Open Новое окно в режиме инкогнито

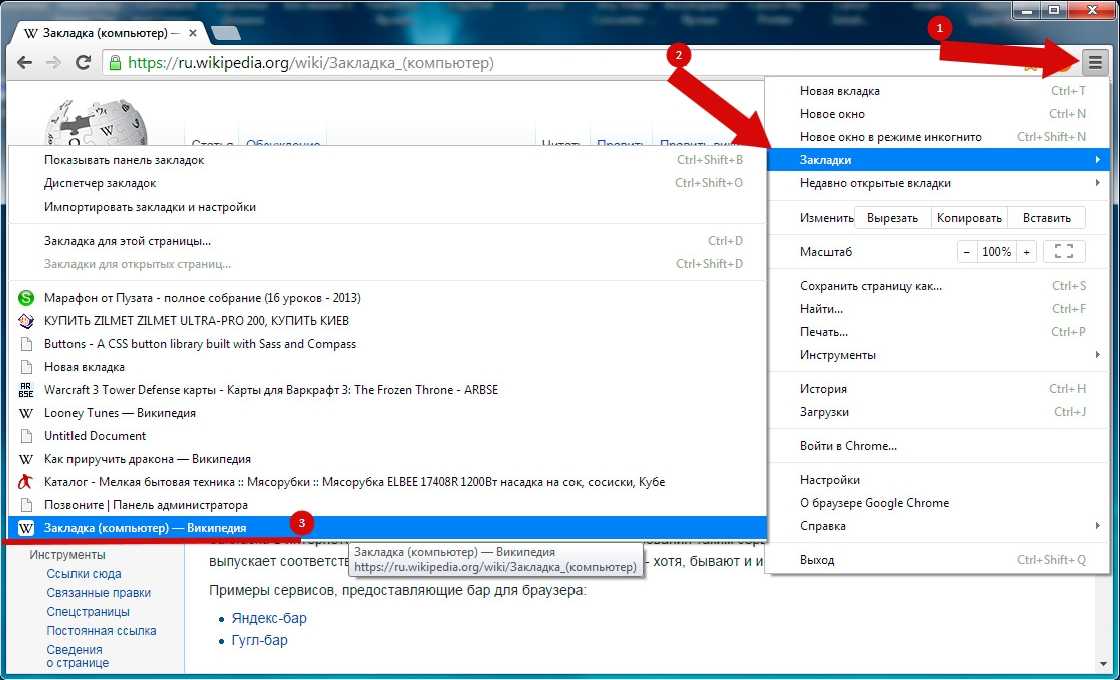[939, 136]
